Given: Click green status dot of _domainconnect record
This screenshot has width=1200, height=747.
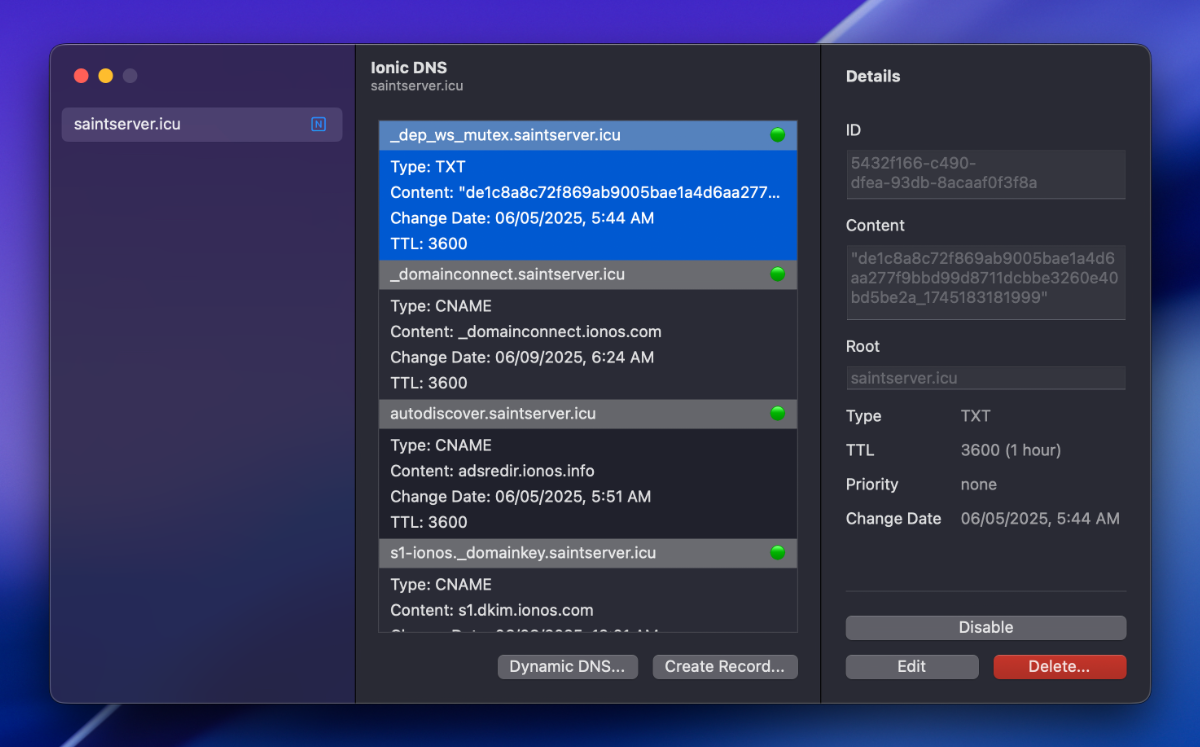Looking at the screenshot, I should pos(777,274).
